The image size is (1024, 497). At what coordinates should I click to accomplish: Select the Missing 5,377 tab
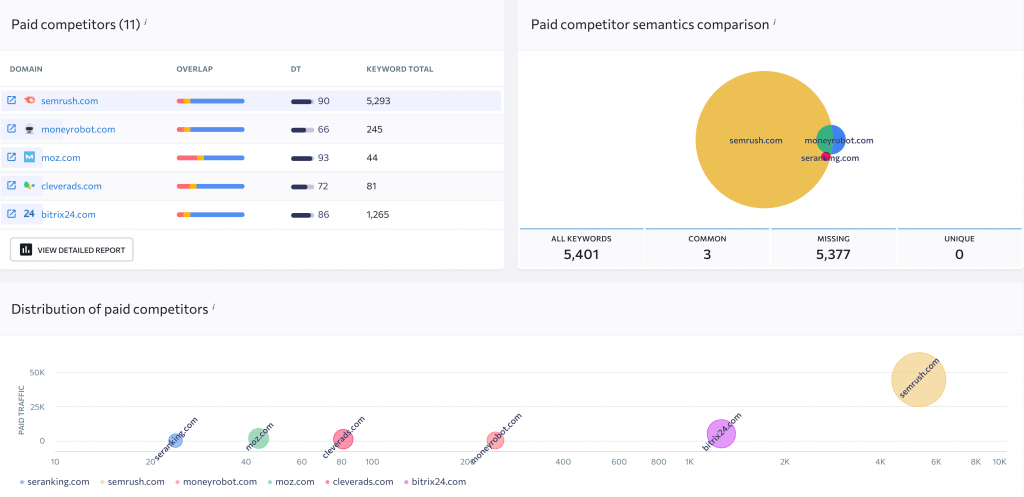tap(833, 248)
